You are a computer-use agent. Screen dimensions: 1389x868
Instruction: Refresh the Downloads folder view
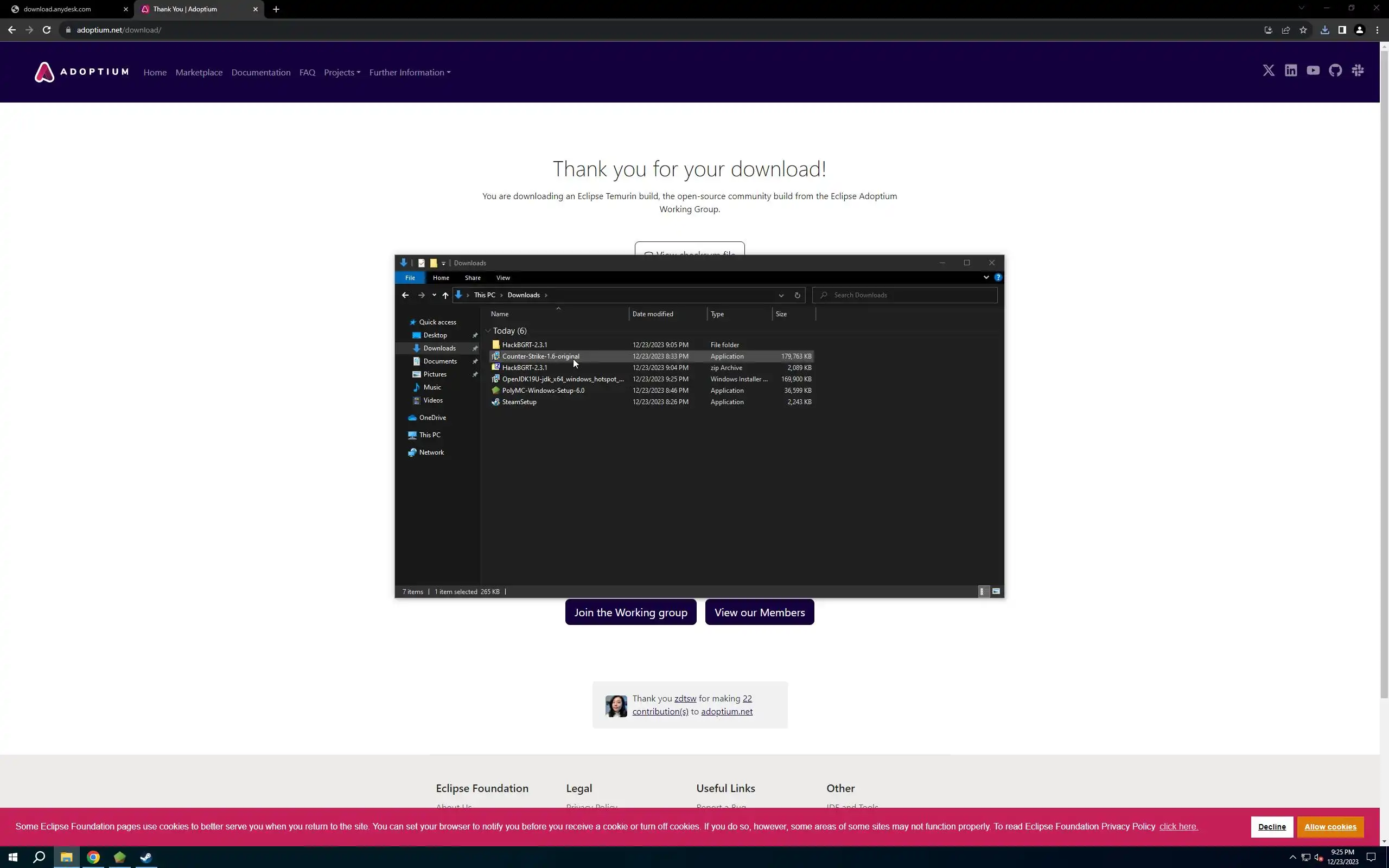click(797, 295)
